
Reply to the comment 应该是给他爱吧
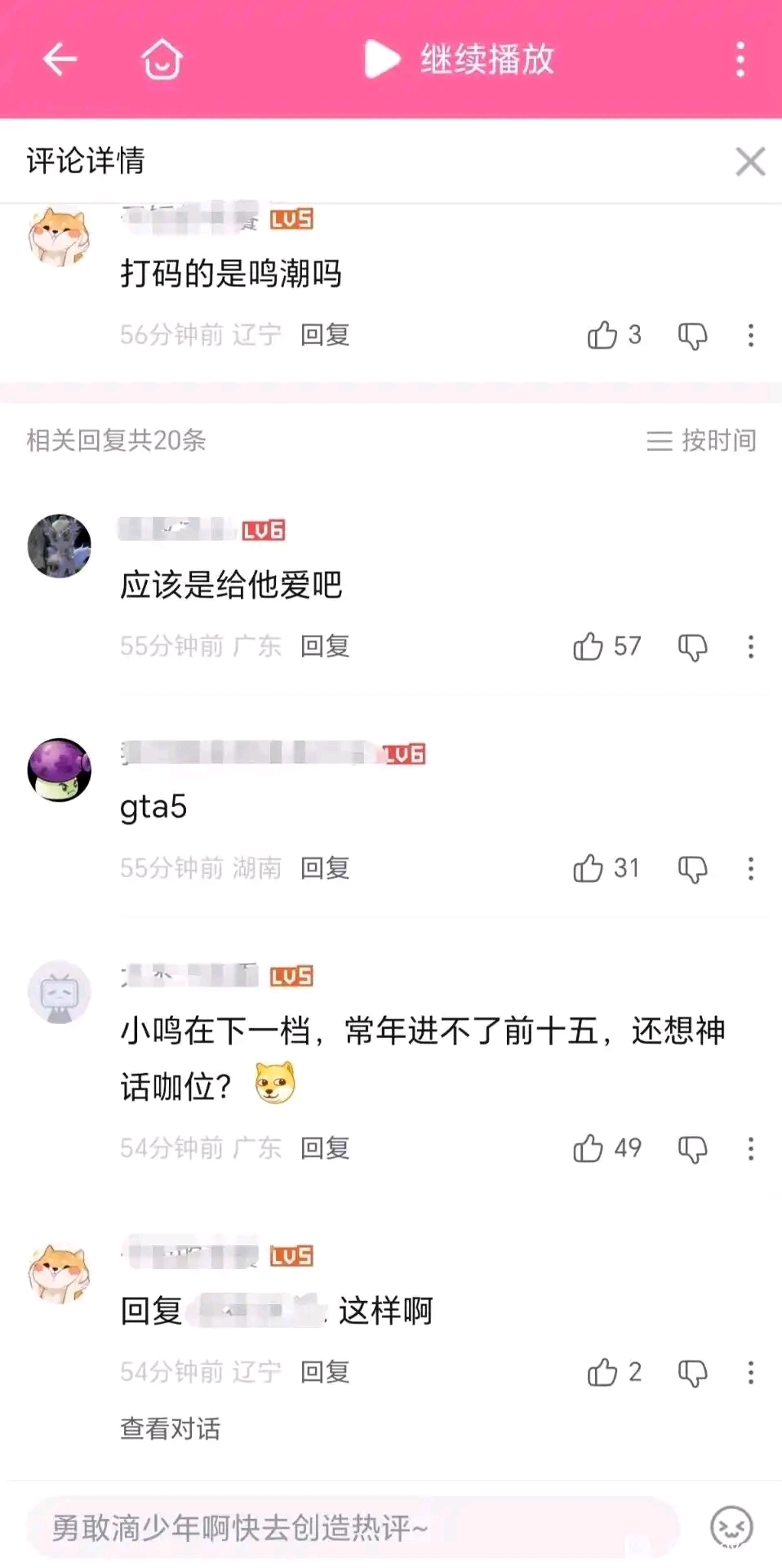pos(325,646)
